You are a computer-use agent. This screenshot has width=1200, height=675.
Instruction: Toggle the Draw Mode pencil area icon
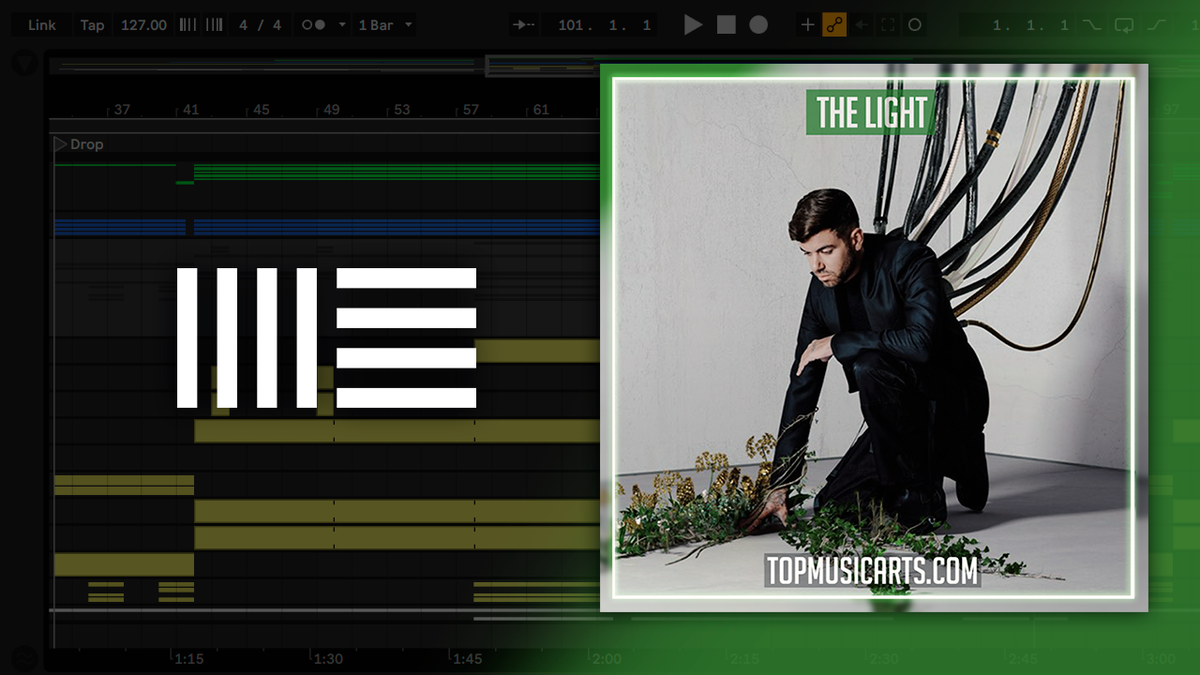tap(889, 25)
